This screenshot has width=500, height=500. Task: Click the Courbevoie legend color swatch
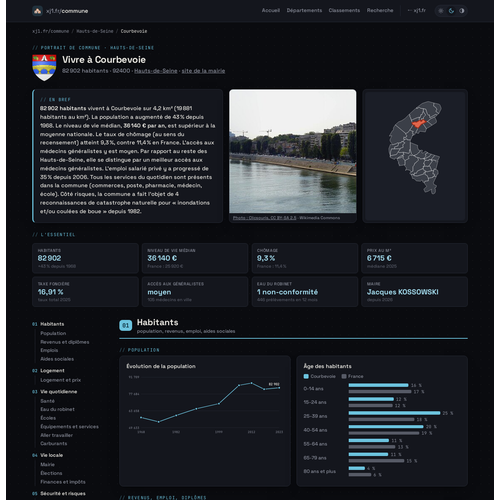(x=306, y=376)
